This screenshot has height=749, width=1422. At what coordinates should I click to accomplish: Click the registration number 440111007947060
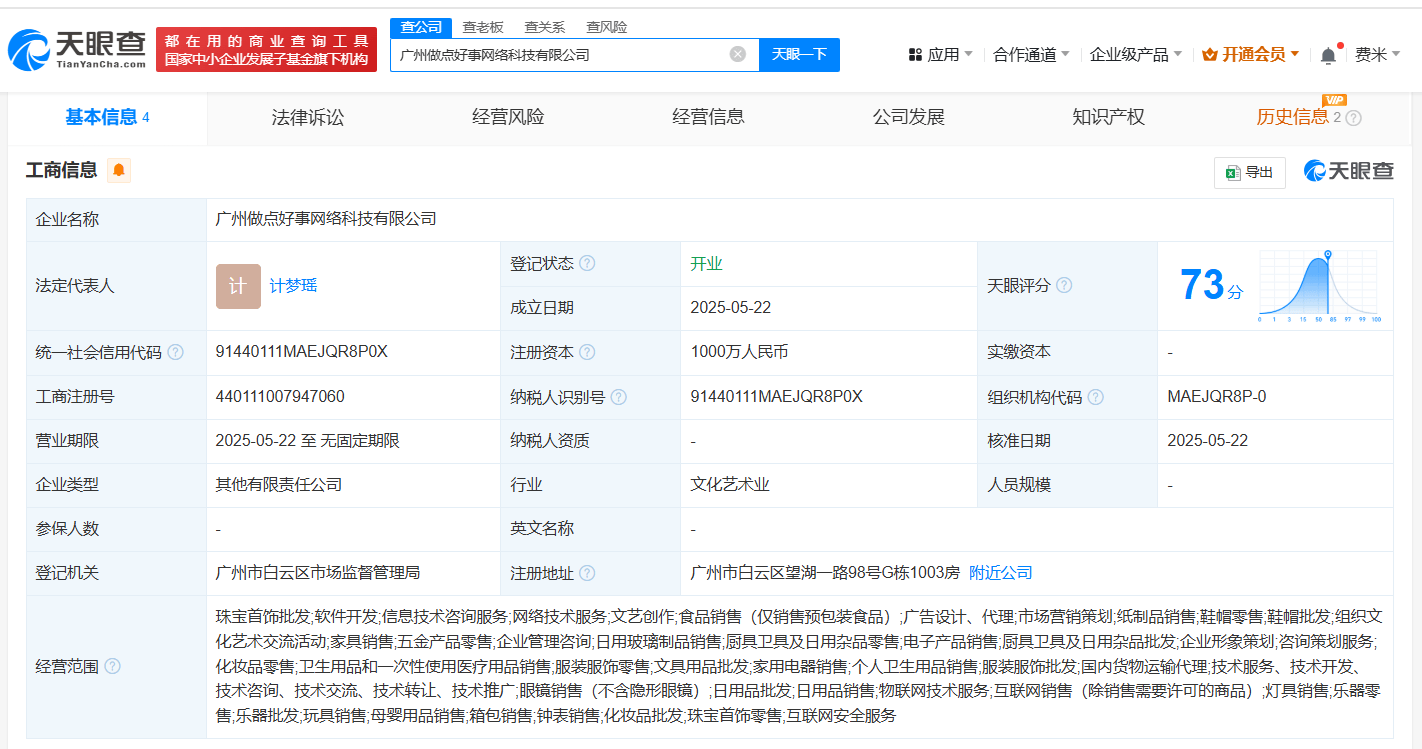pyautogui.click(x=280, y=397)
